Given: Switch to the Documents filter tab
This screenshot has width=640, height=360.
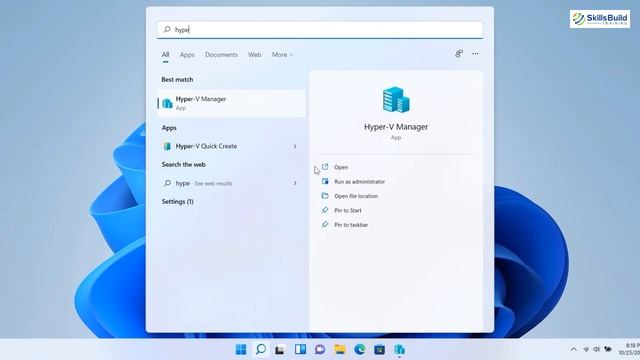Looking at the screenshot, I should pos(221,55).
